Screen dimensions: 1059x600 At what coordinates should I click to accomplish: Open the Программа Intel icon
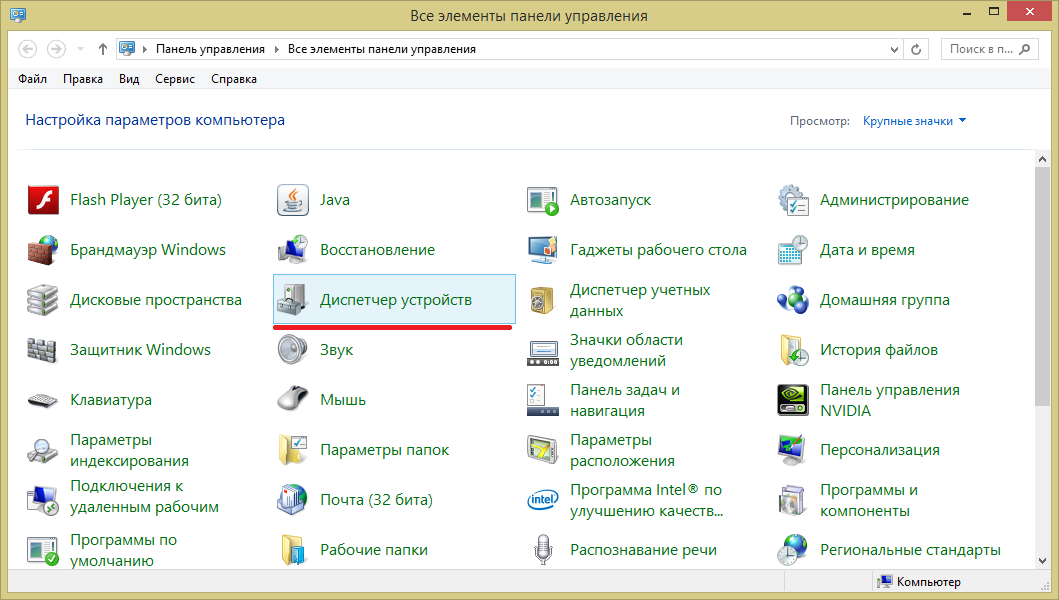[543, 500]
